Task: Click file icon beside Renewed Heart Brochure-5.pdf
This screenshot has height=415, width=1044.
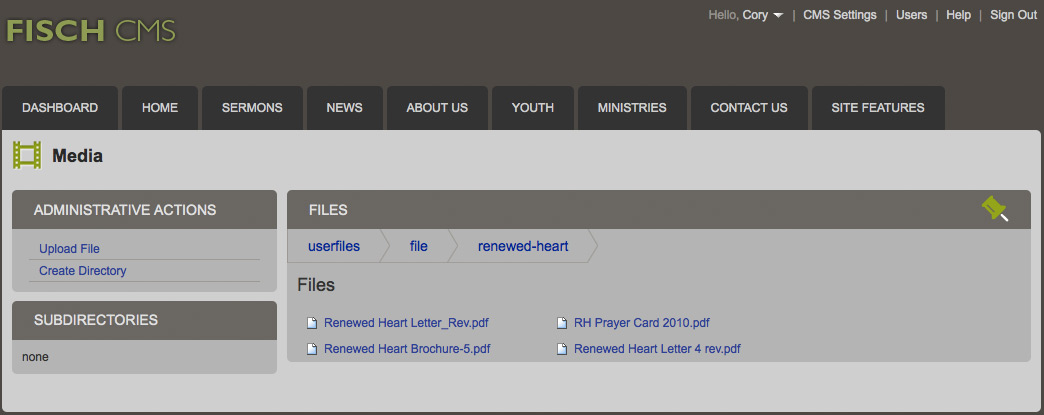Action: (x=312, y=349)
